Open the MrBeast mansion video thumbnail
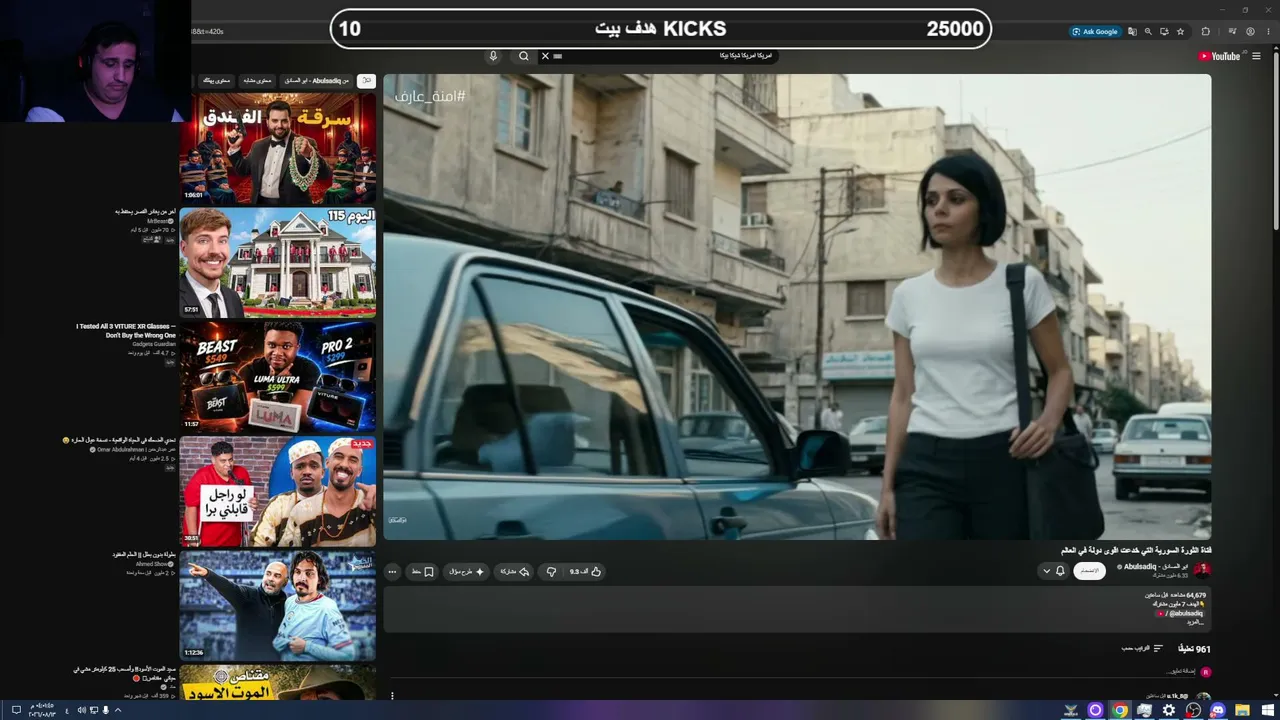Image resolution: width=1280 pixels, height=720 pixels. (278, 263)
